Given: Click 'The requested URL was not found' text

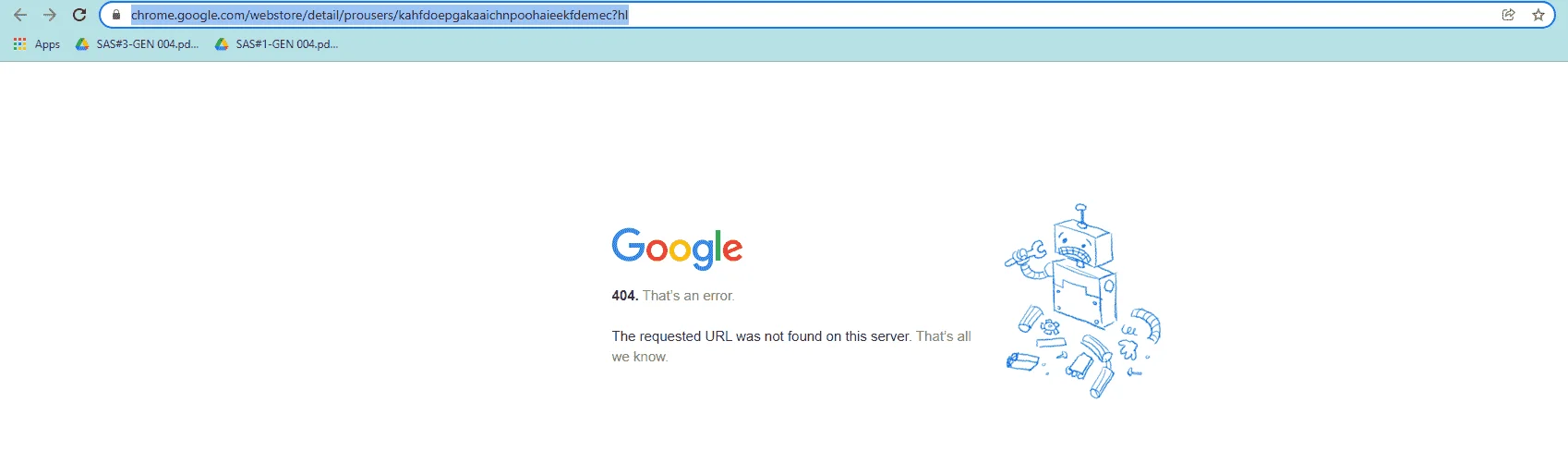Looking at the screenshot, I should pyautogui.click(x=761, y=336).
